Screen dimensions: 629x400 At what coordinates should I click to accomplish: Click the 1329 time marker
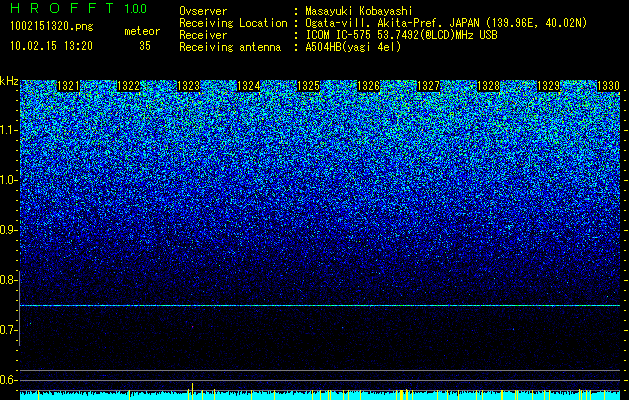click(549, 86)
